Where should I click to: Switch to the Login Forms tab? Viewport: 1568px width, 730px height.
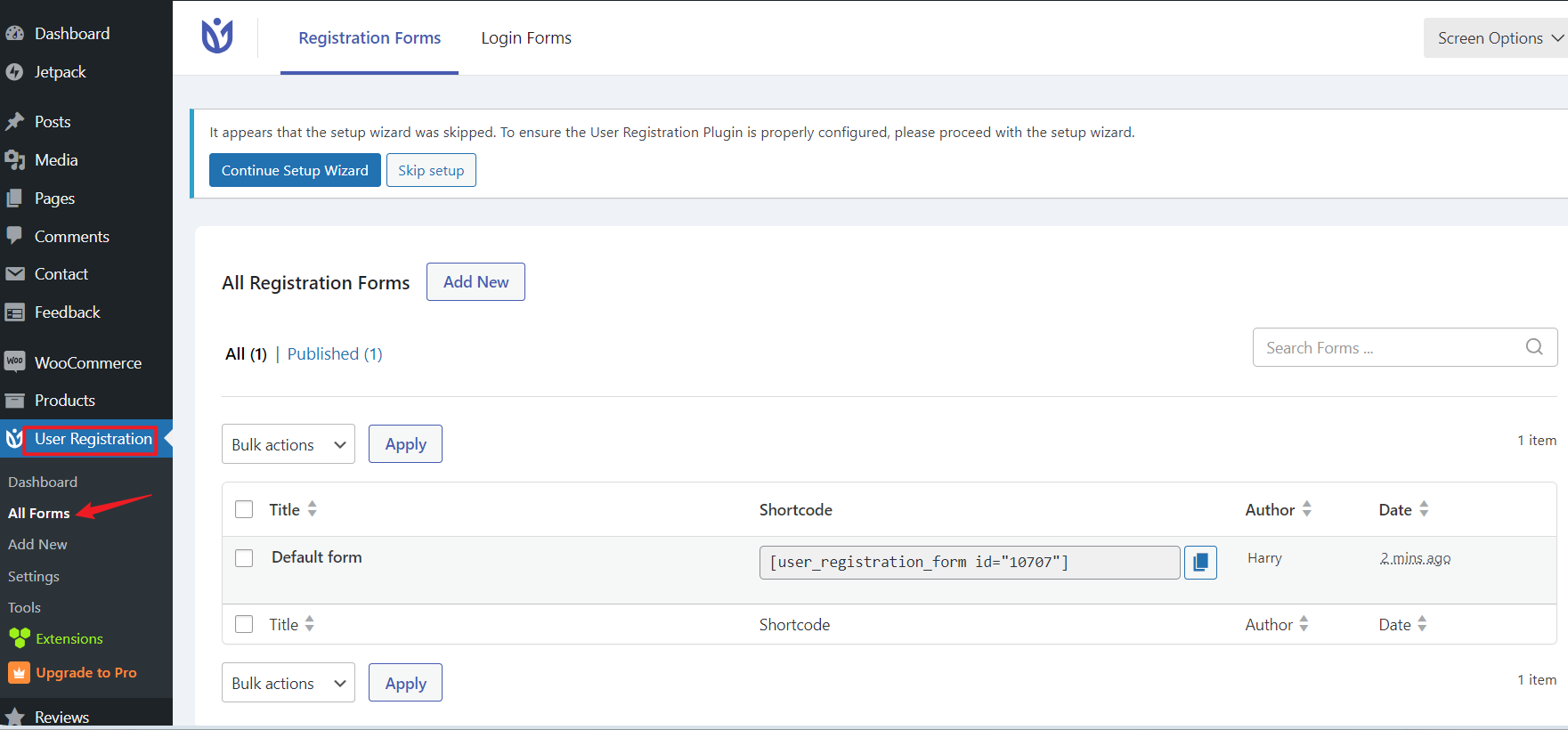pos(526,38)
